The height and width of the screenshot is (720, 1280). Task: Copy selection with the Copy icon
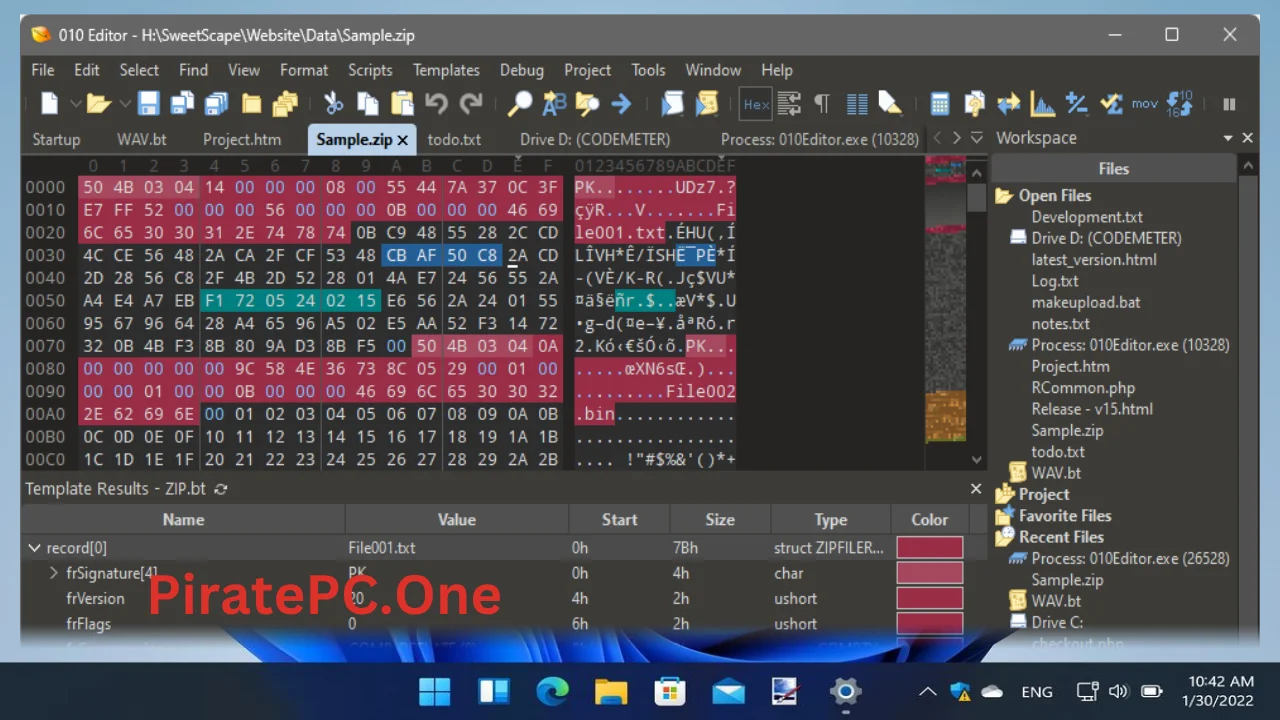368,103
